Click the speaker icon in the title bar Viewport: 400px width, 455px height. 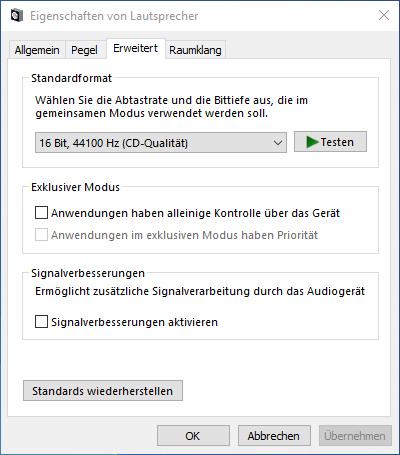click(x=16, y=16)
